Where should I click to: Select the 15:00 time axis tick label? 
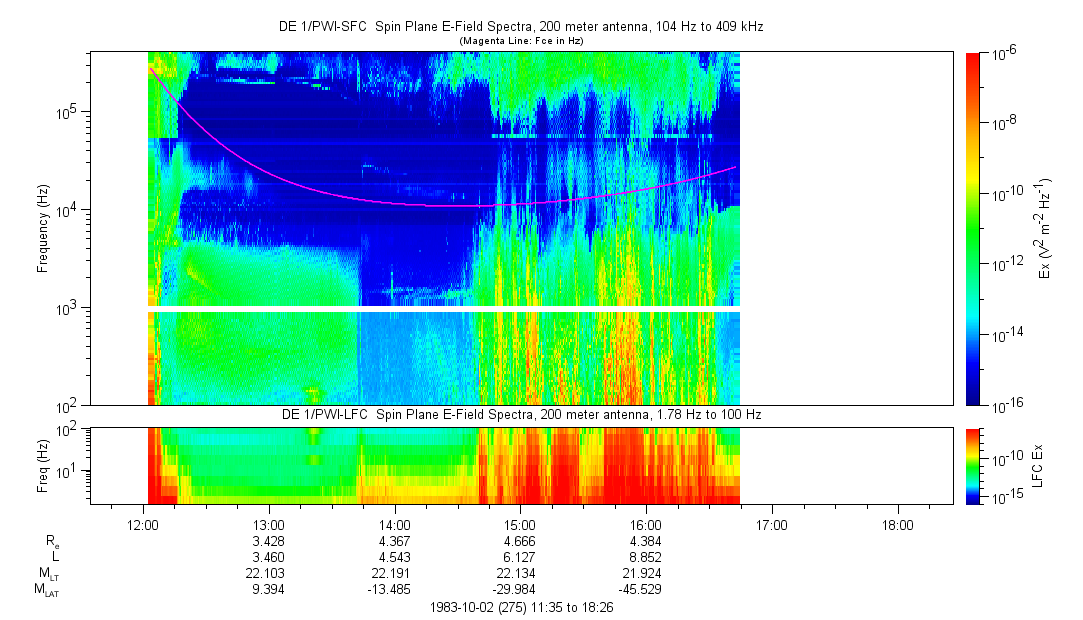[x=520, y=524]
